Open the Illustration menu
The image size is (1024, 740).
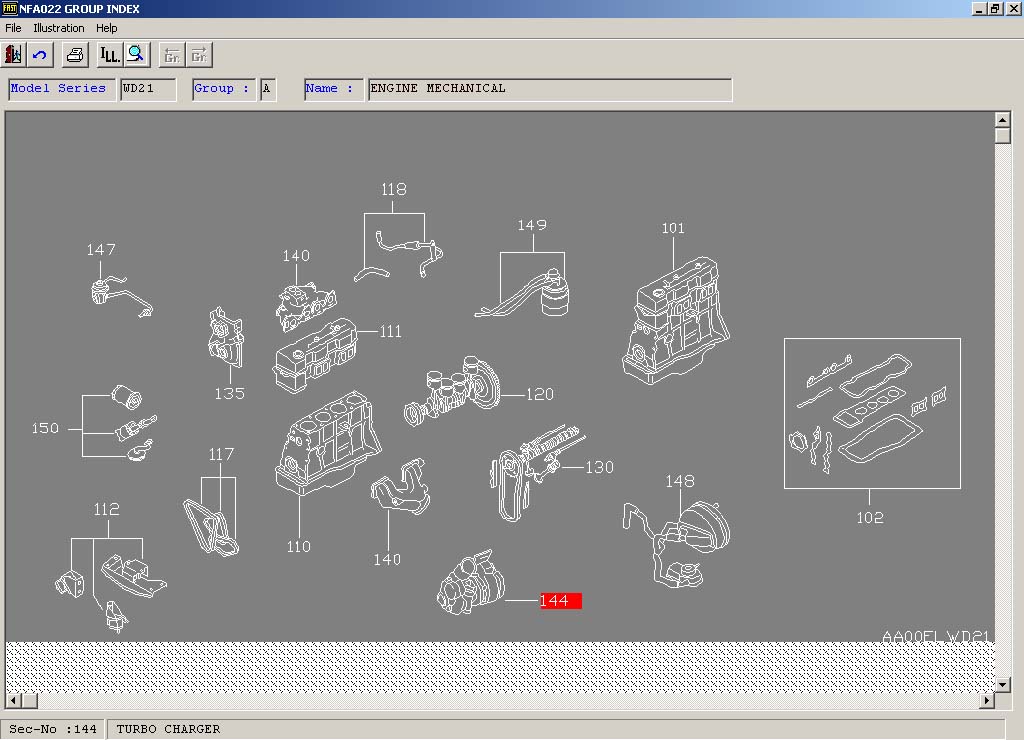pos(59,28)
